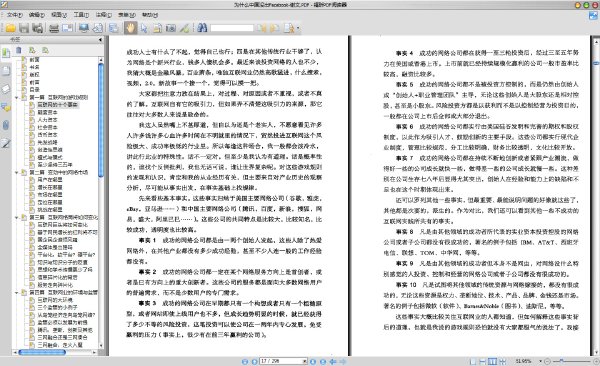
Task: Click the binoculars find icon
Action: (x=202, y=28)
